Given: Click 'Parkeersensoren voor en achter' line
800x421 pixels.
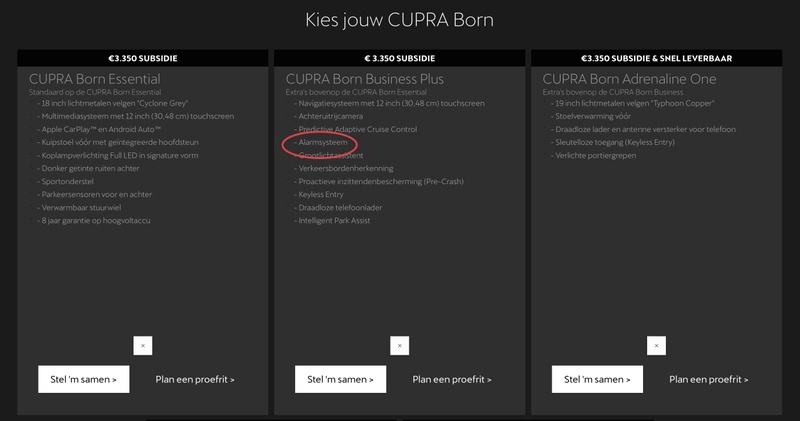Looking at the screenshot, I should pyautogui.click(x=96, y=194).
